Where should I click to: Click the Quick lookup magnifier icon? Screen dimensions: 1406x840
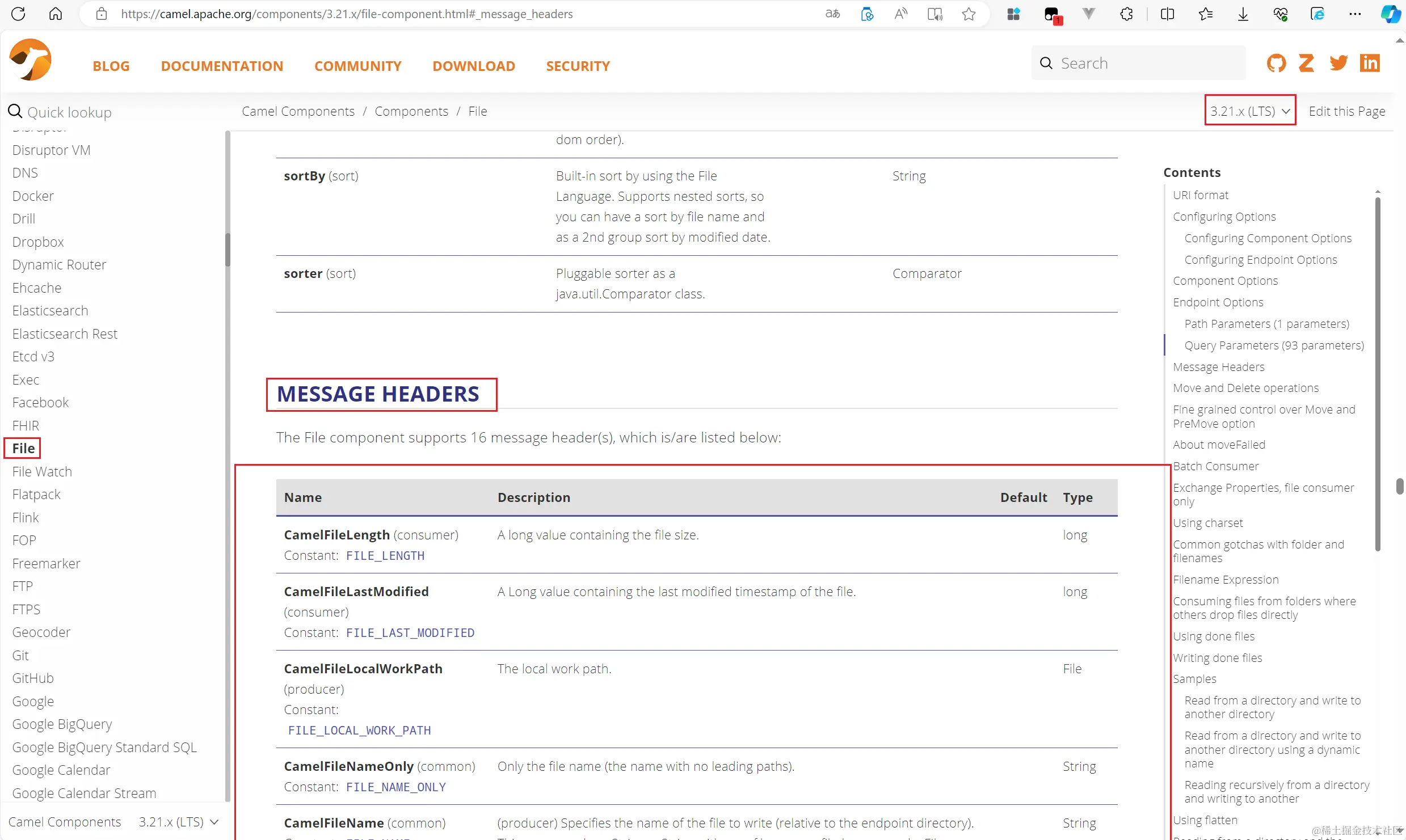tap(15, 111)
